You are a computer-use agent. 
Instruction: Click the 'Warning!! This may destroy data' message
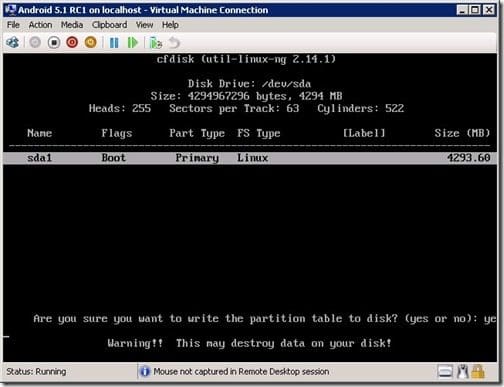(x=249, y=343)
